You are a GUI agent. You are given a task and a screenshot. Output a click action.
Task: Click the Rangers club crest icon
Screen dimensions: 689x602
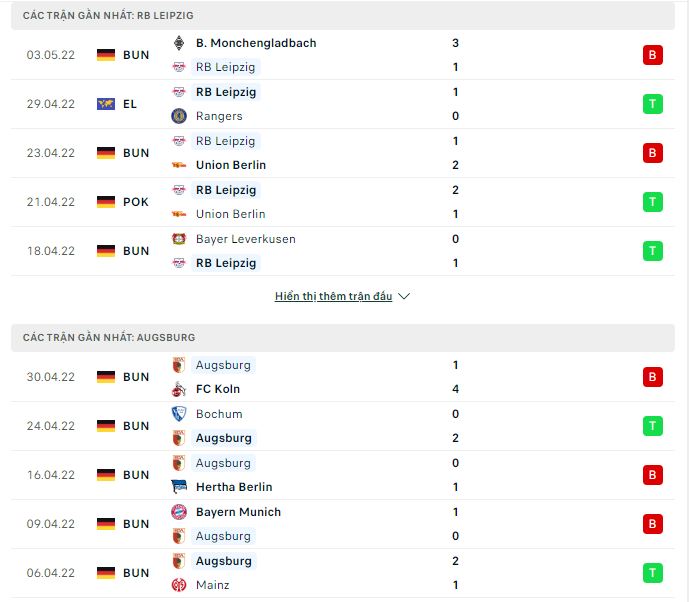point(179,116)
